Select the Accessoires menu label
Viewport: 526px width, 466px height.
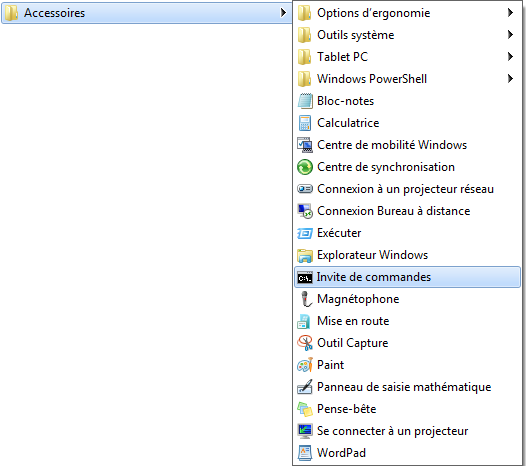(x=54, y=13)
